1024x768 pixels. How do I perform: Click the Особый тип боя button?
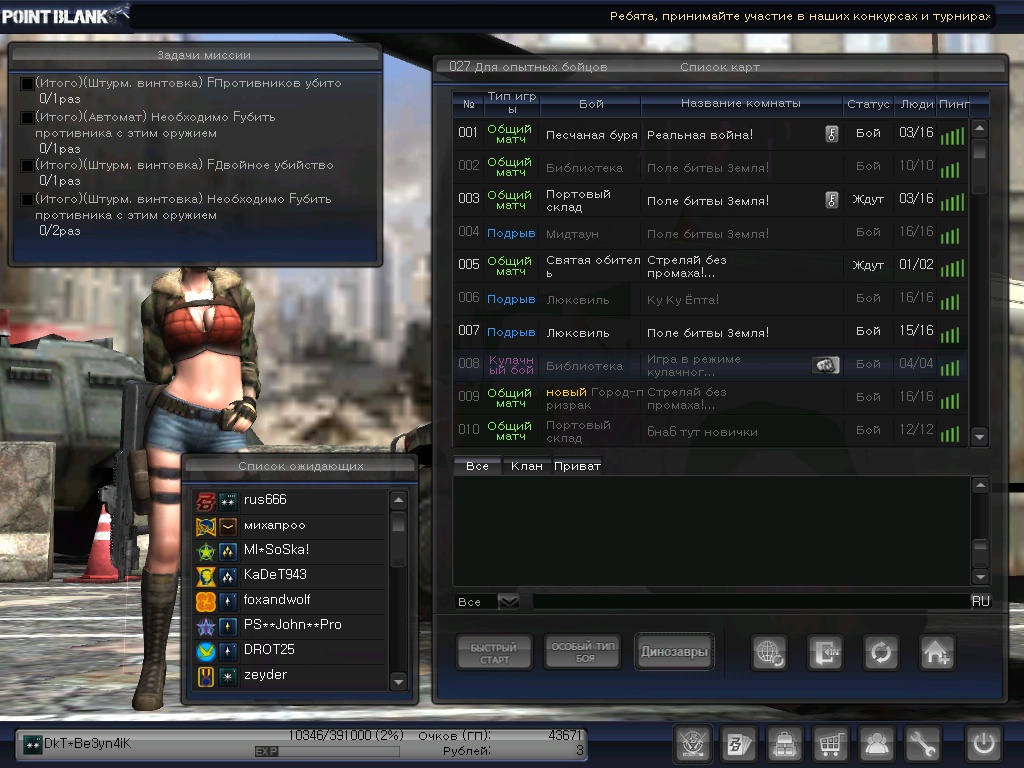click(583, 652)
